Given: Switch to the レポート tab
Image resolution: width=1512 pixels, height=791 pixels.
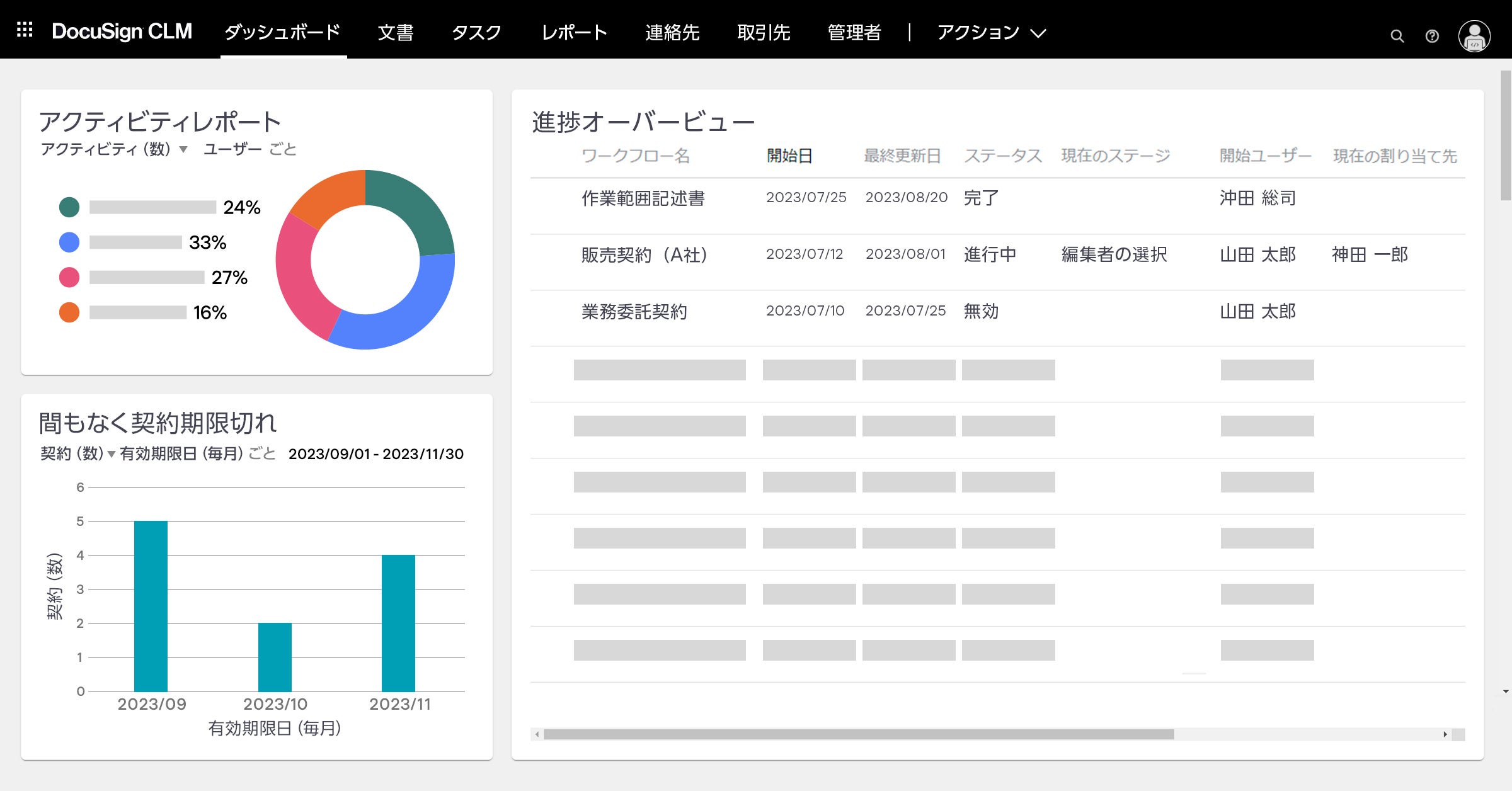Looking at the screenshot, I should 573,33.
